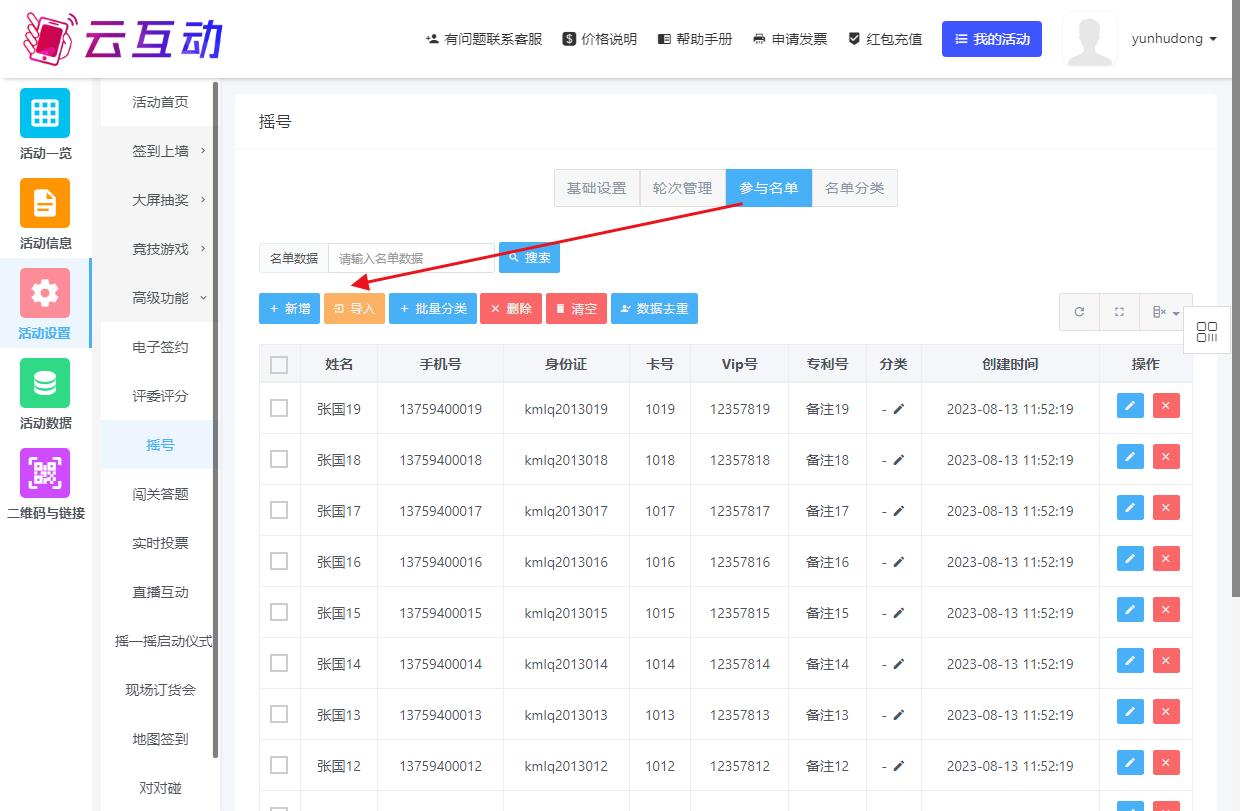Open 活动信息 document icon
Viewport: 1240px width, 811px height.
coord(45,203)
